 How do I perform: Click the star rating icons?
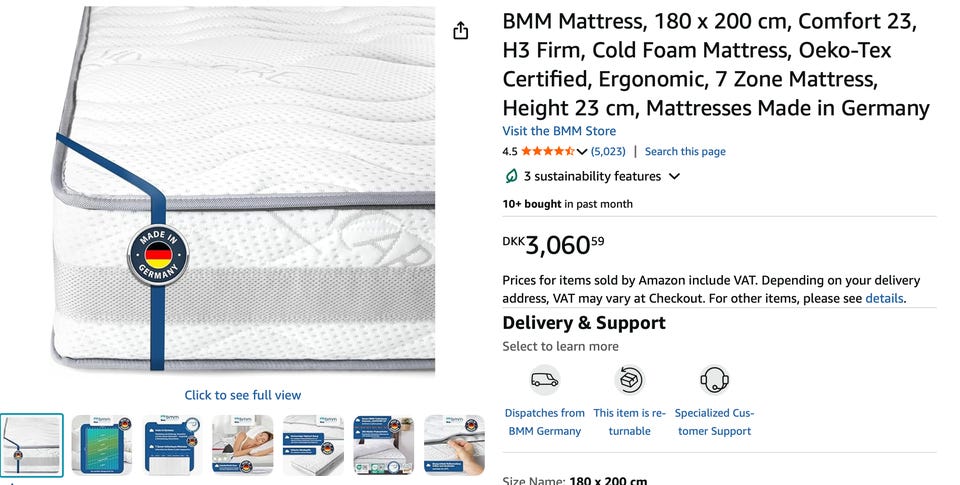click(547, 152)
